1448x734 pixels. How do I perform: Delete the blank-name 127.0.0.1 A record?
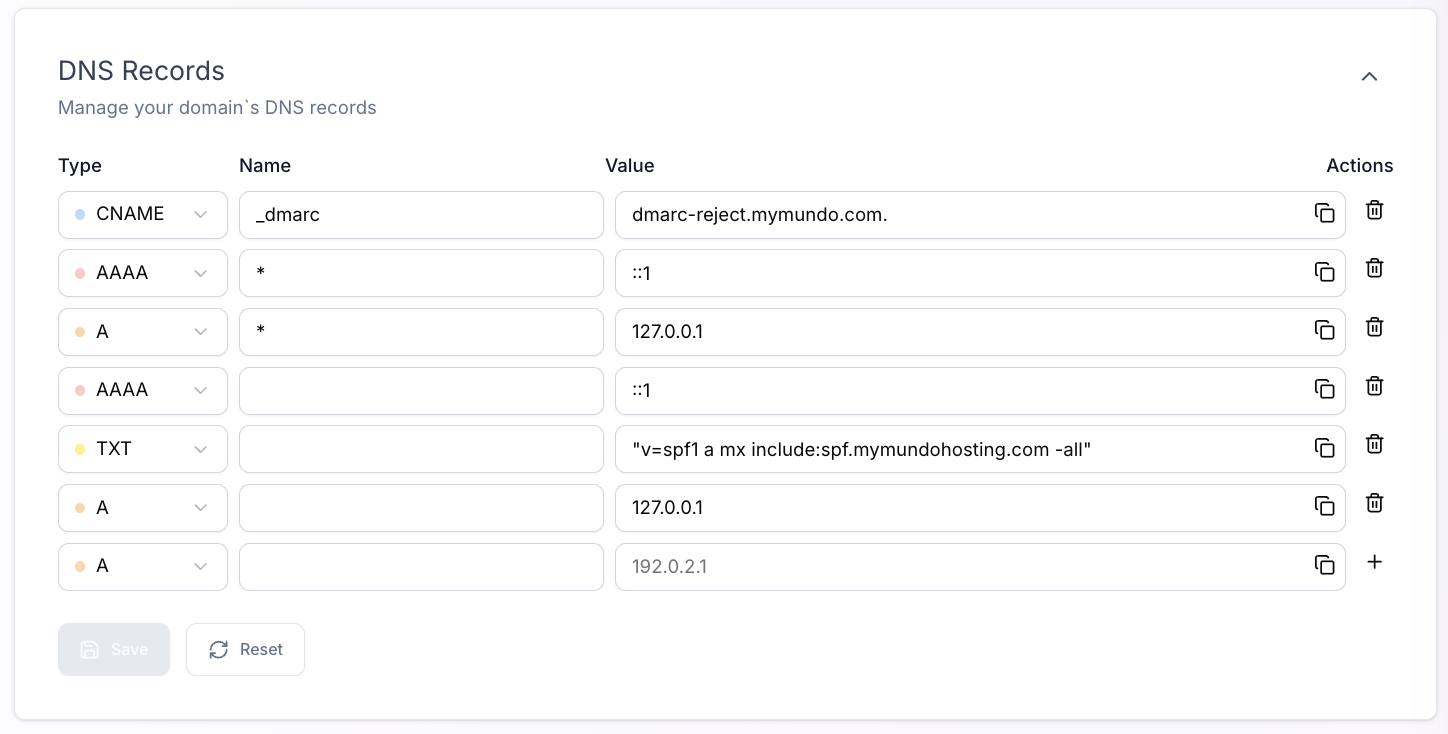click(x=1374, y=503)
